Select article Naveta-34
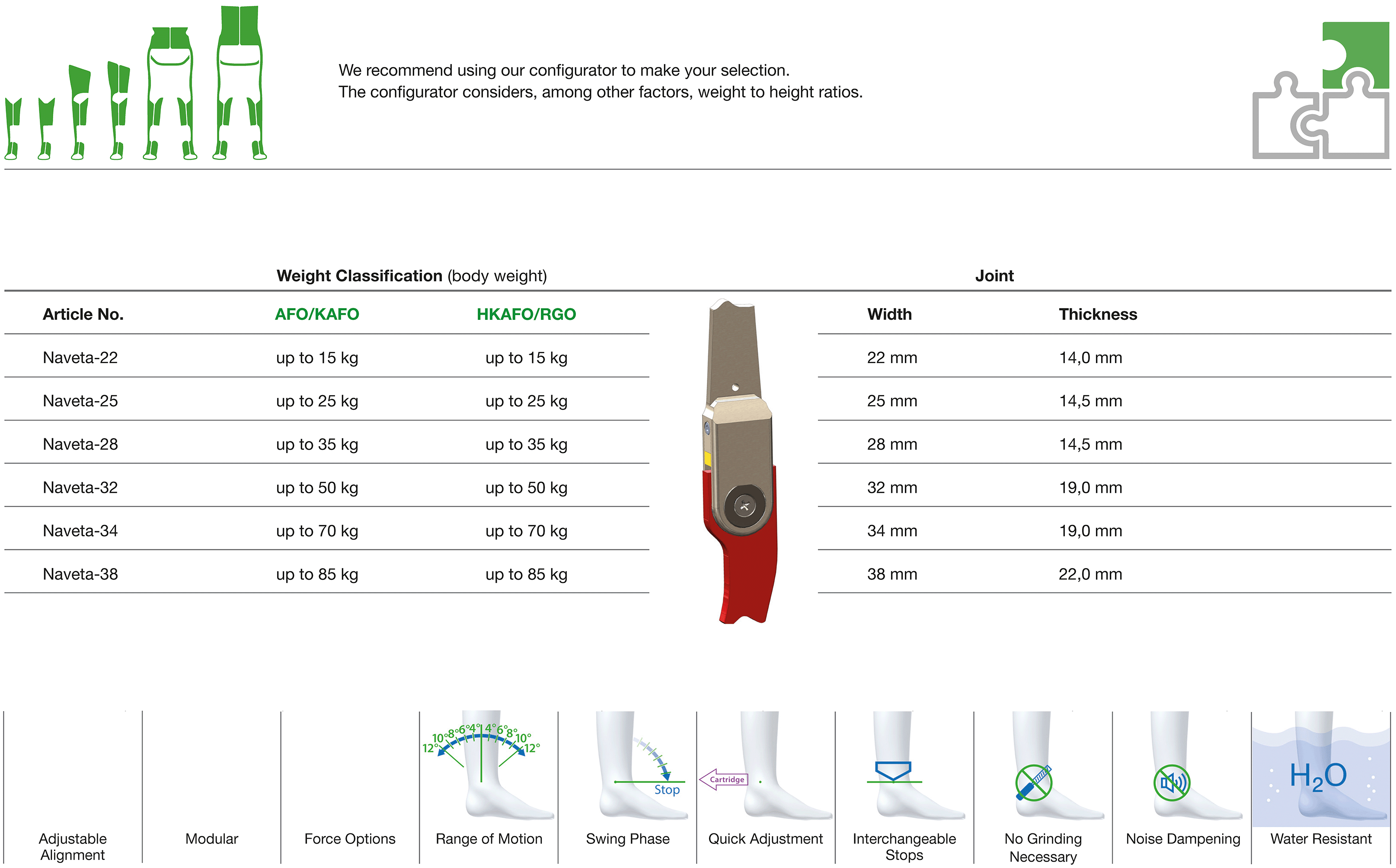Screen dimensions: 1396x868 [x=80, y=530]
